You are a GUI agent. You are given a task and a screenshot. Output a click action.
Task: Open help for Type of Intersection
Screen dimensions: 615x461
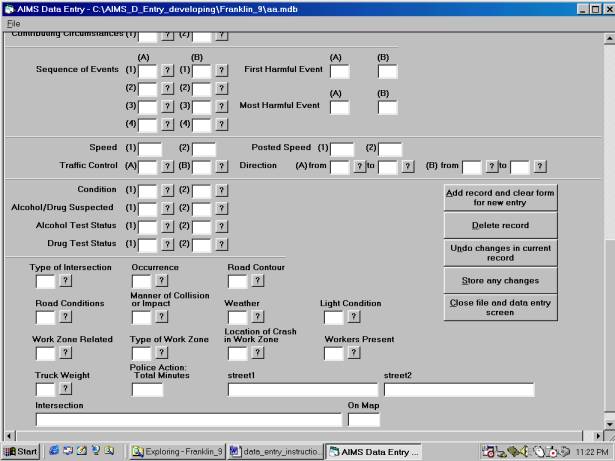pos(66,281)
